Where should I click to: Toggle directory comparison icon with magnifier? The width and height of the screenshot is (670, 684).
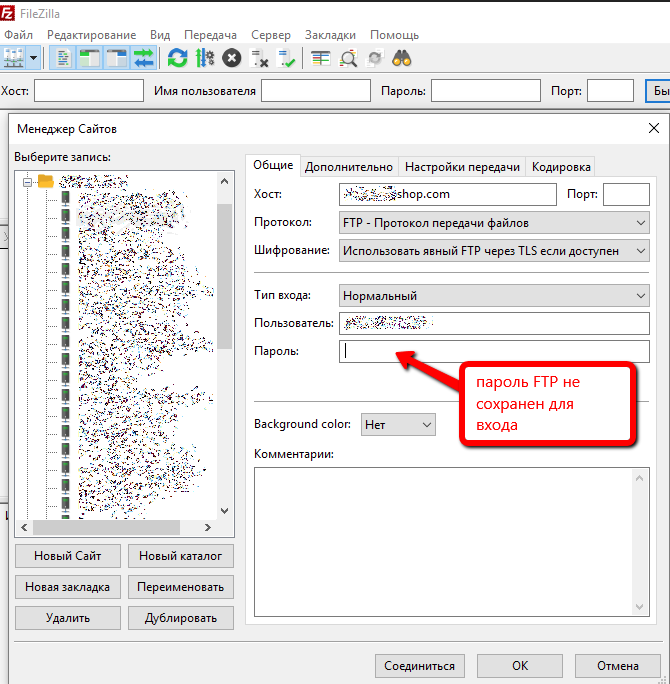(348, 58)
